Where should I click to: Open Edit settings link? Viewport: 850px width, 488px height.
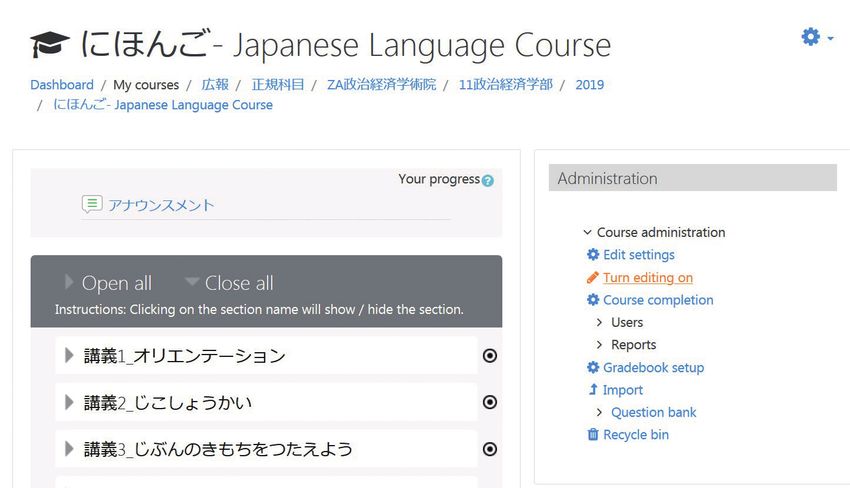pos(639,254)
